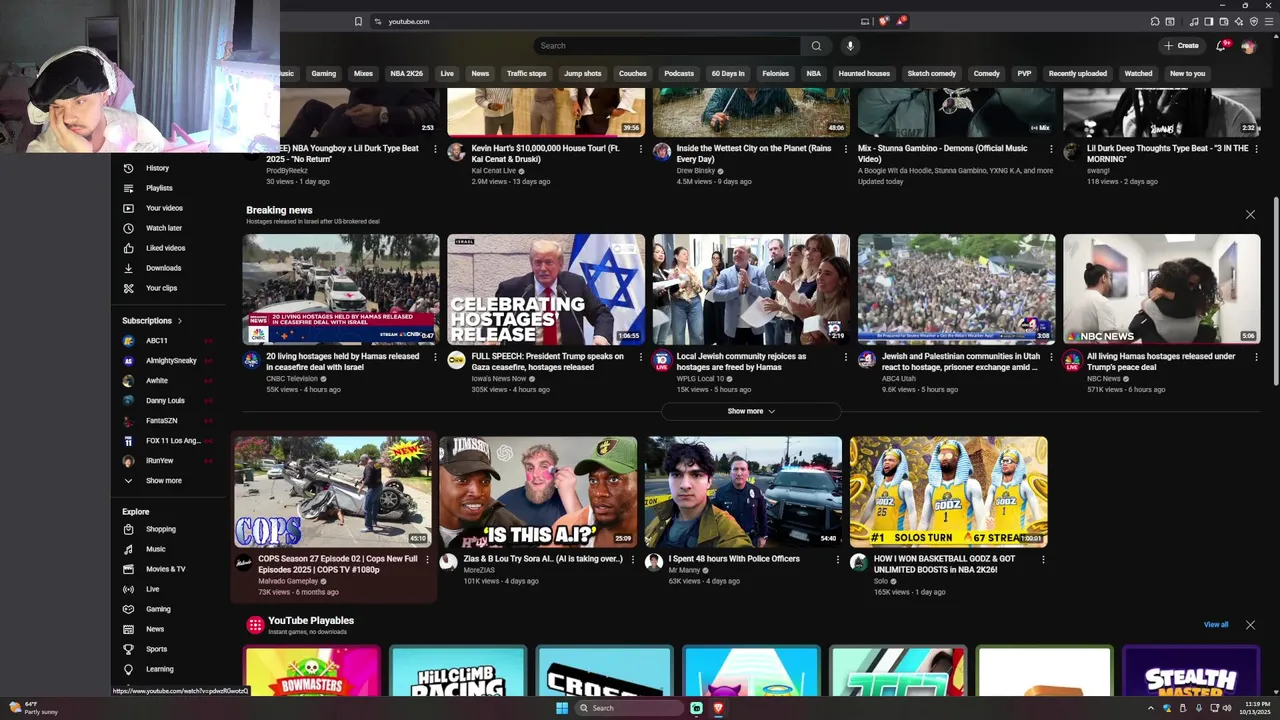
Task: Expand Show more in subscriptions list
Action: (x=168, y=481)
